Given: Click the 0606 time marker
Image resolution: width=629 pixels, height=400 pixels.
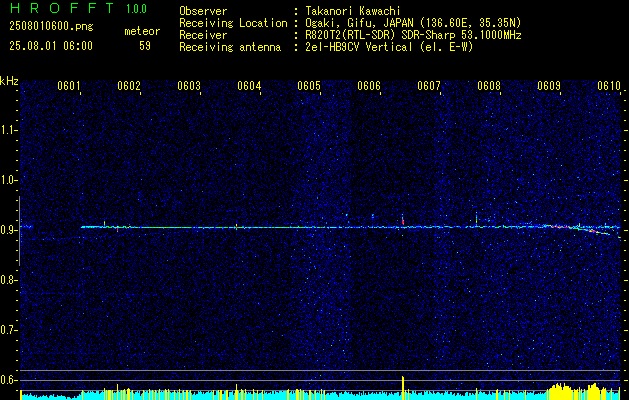Looking at the screenshot, I should coord(369,86).
